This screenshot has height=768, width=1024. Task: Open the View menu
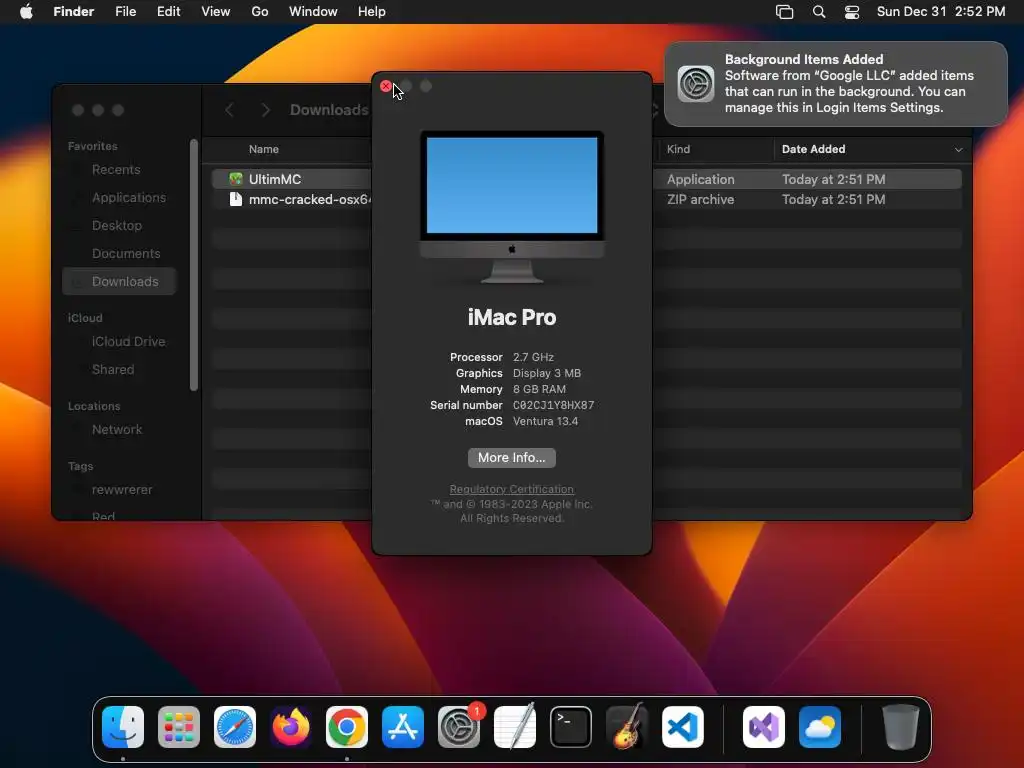pyautogui.click(x=216, y=12)
